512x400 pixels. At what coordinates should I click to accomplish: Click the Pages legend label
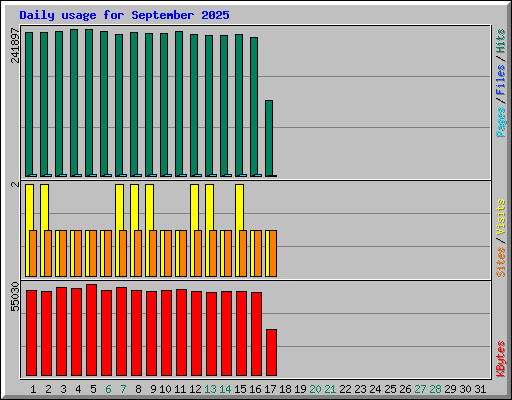[500, 122]
